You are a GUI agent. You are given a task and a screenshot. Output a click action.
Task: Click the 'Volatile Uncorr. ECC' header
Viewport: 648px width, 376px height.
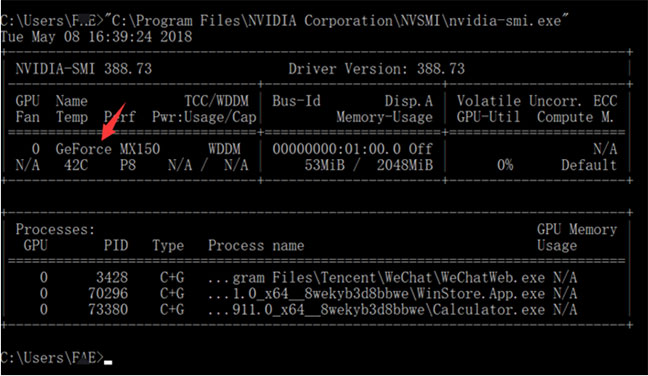pos(537,101)
